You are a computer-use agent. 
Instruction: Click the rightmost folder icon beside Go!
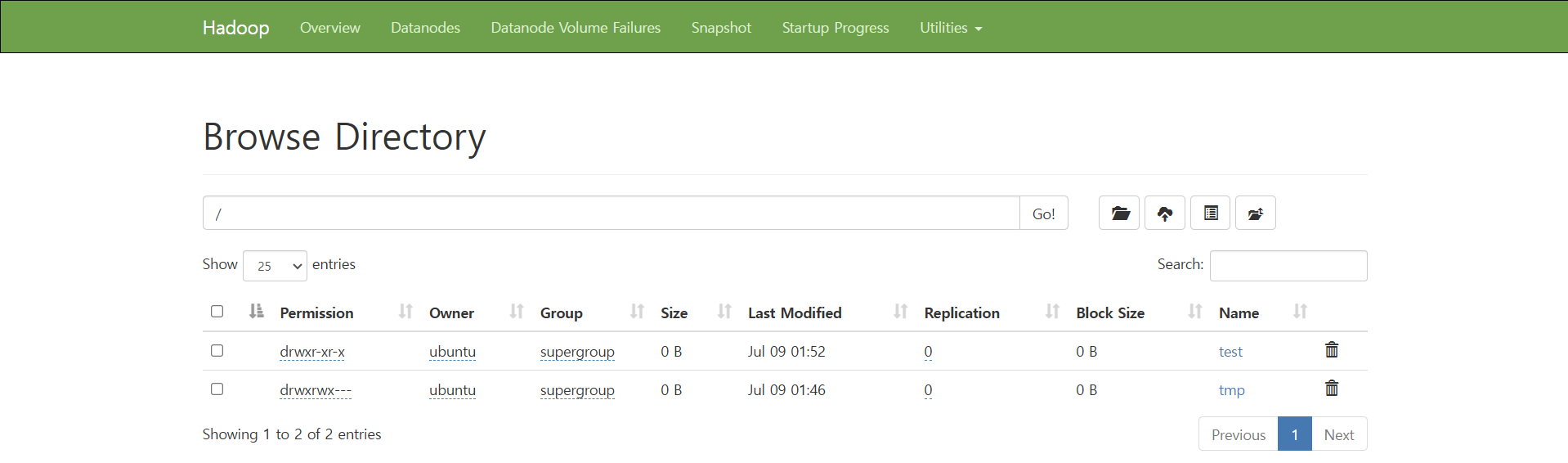(x=1255, y=214)
